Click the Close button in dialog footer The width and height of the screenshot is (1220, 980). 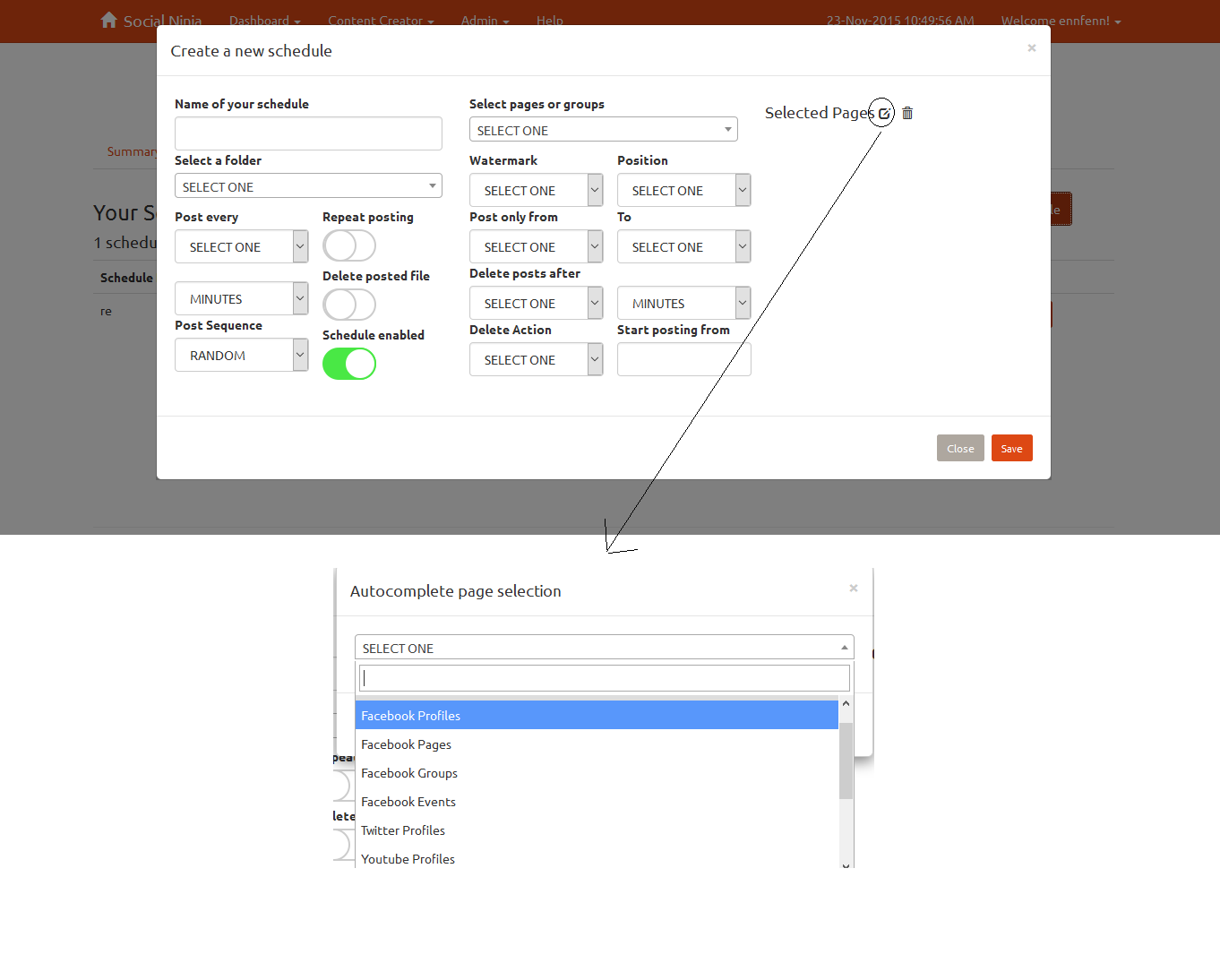960,449
